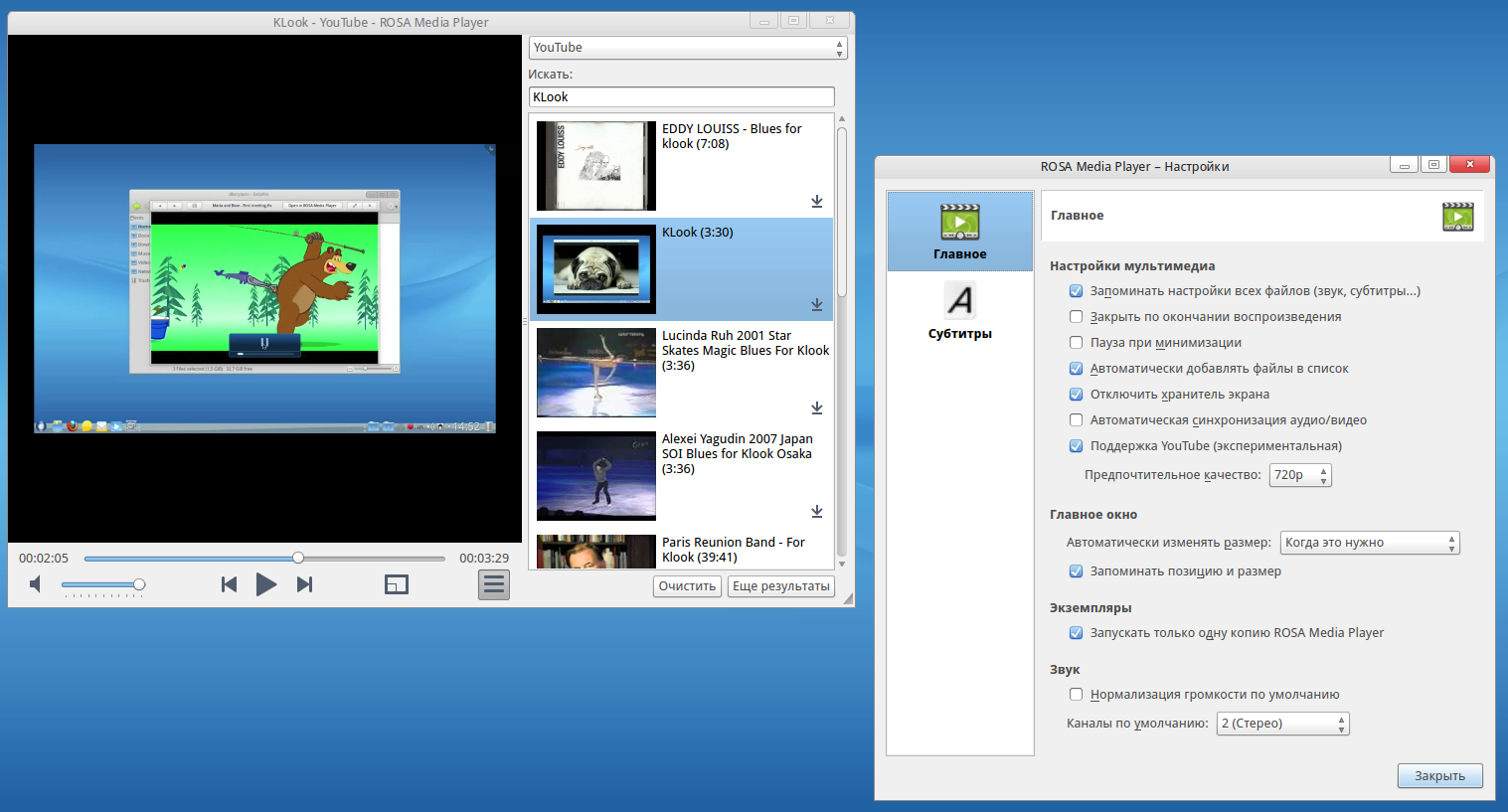Select the Главное settings section
This screenshot has height=812, width=1508.
(x=959, y=232)
